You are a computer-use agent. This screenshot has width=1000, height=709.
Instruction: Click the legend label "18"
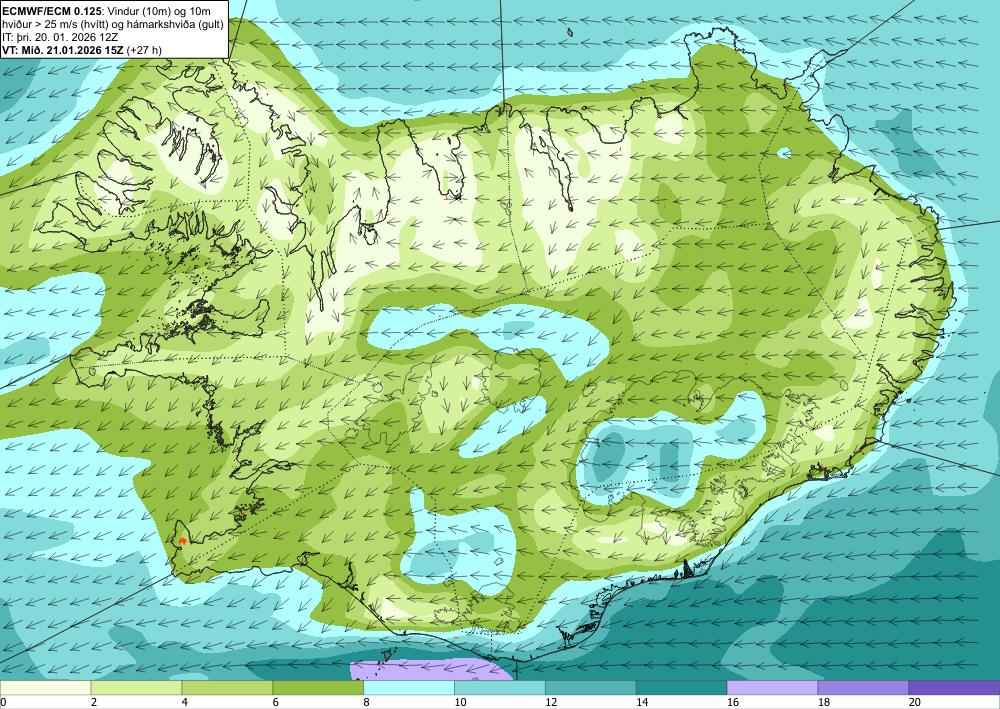(x=823, y=703)
